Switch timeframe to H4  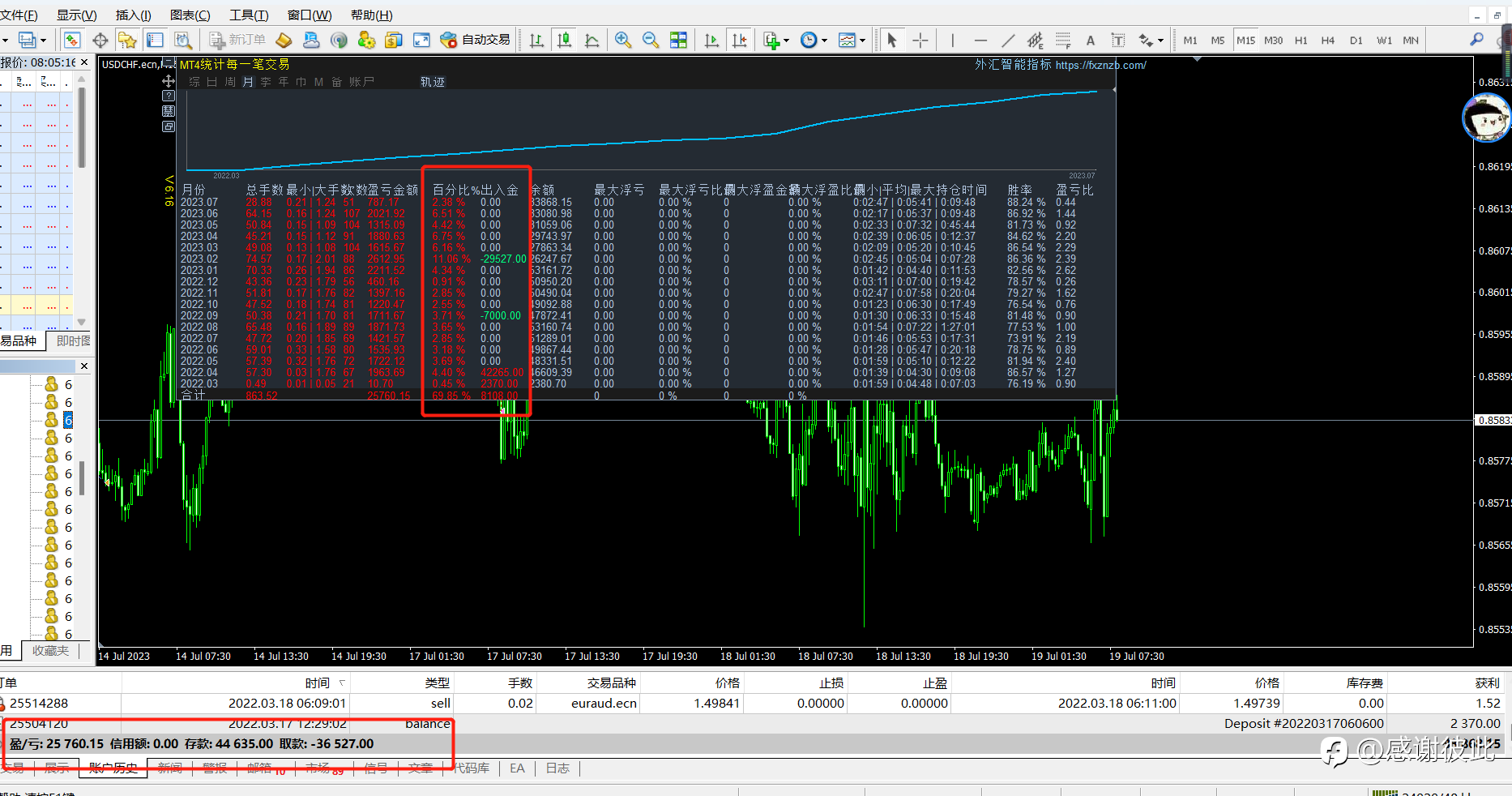click(x=1328, y=40)
